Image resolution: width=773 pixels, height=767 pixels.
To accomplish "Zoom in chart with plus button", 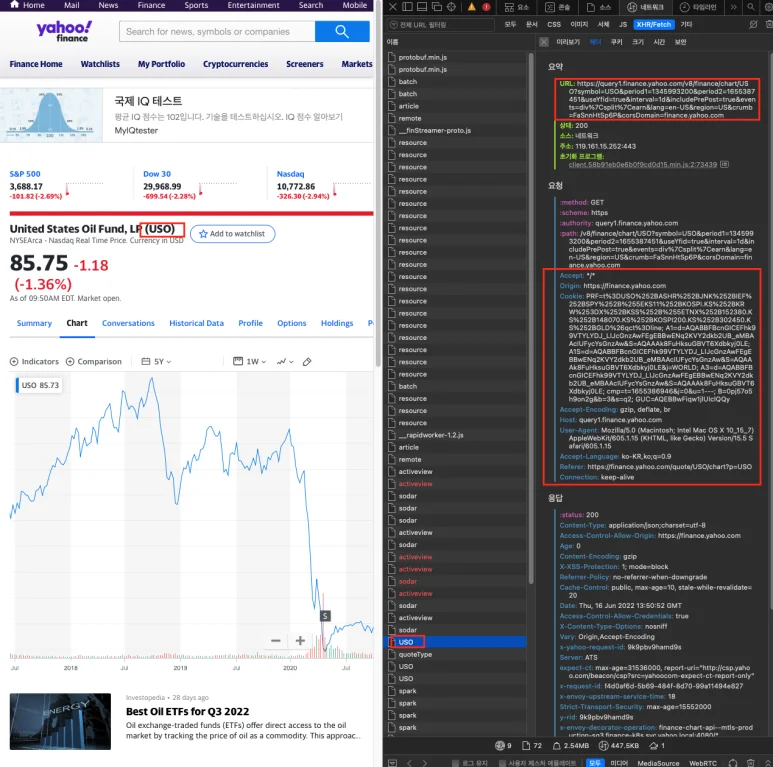I will (x=299, y=641).
